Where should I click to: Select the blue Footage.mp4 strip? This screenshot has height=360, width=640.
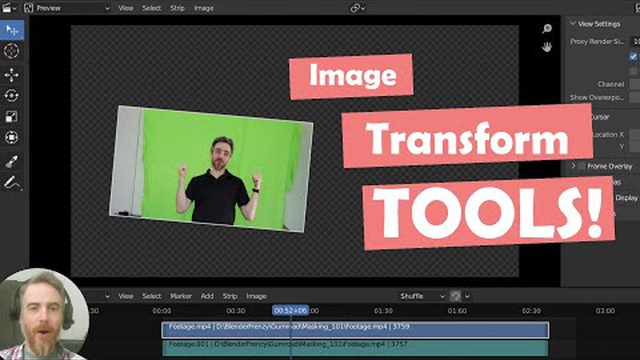[x=355, y=330]
